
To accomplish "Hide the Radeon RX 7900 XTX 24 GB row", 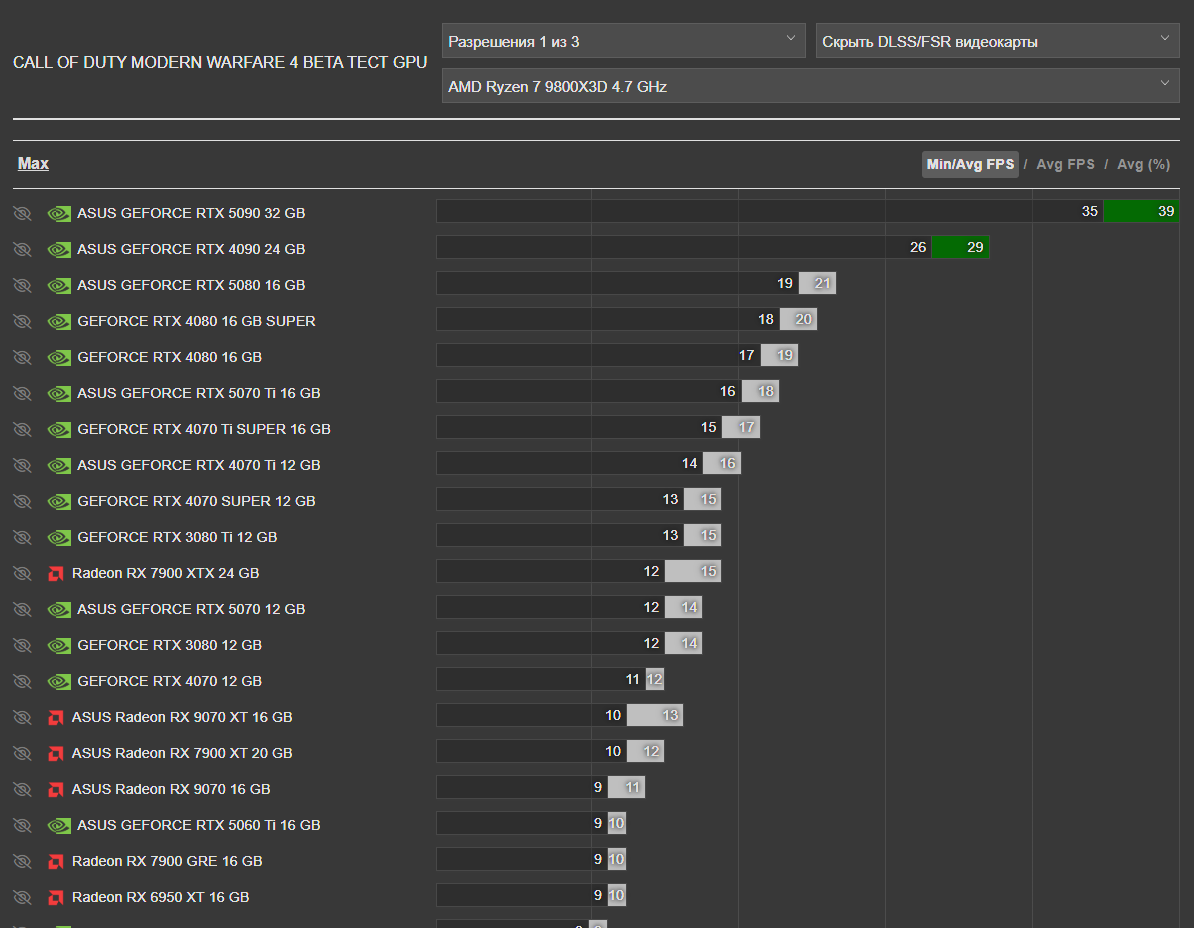I will [22, 574].
